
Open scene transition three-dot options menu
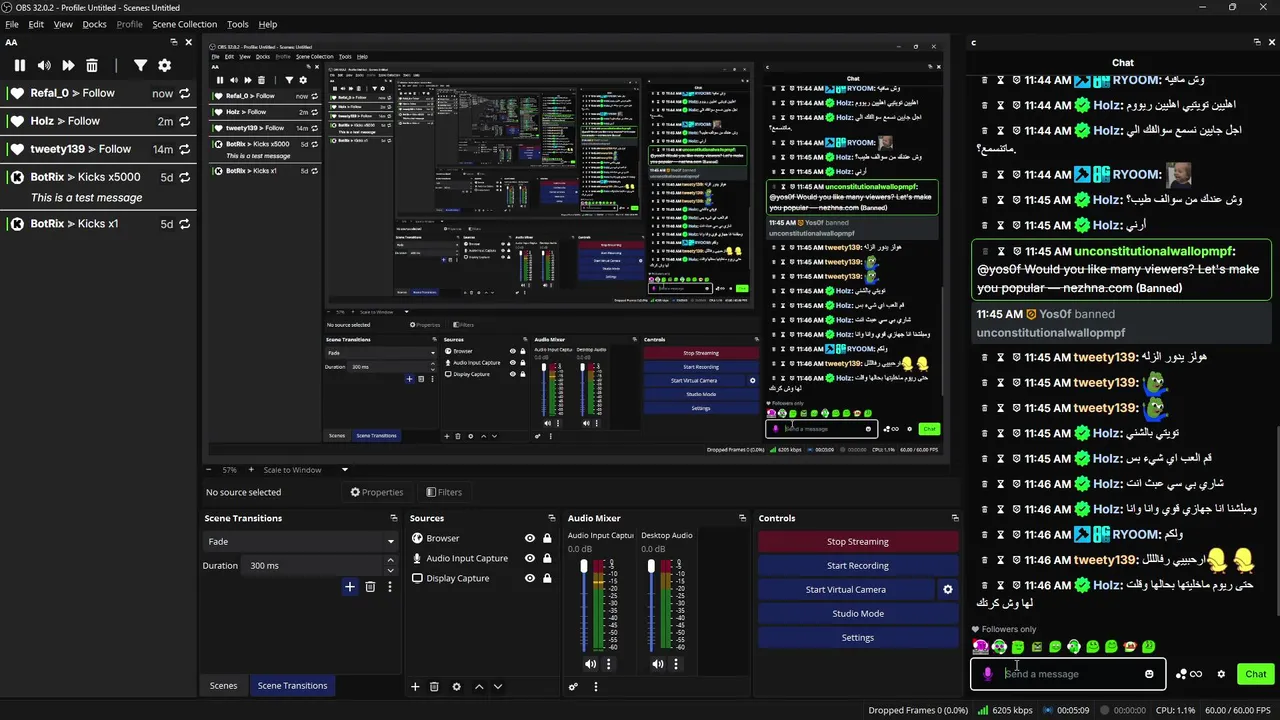[x=390, y=587]
